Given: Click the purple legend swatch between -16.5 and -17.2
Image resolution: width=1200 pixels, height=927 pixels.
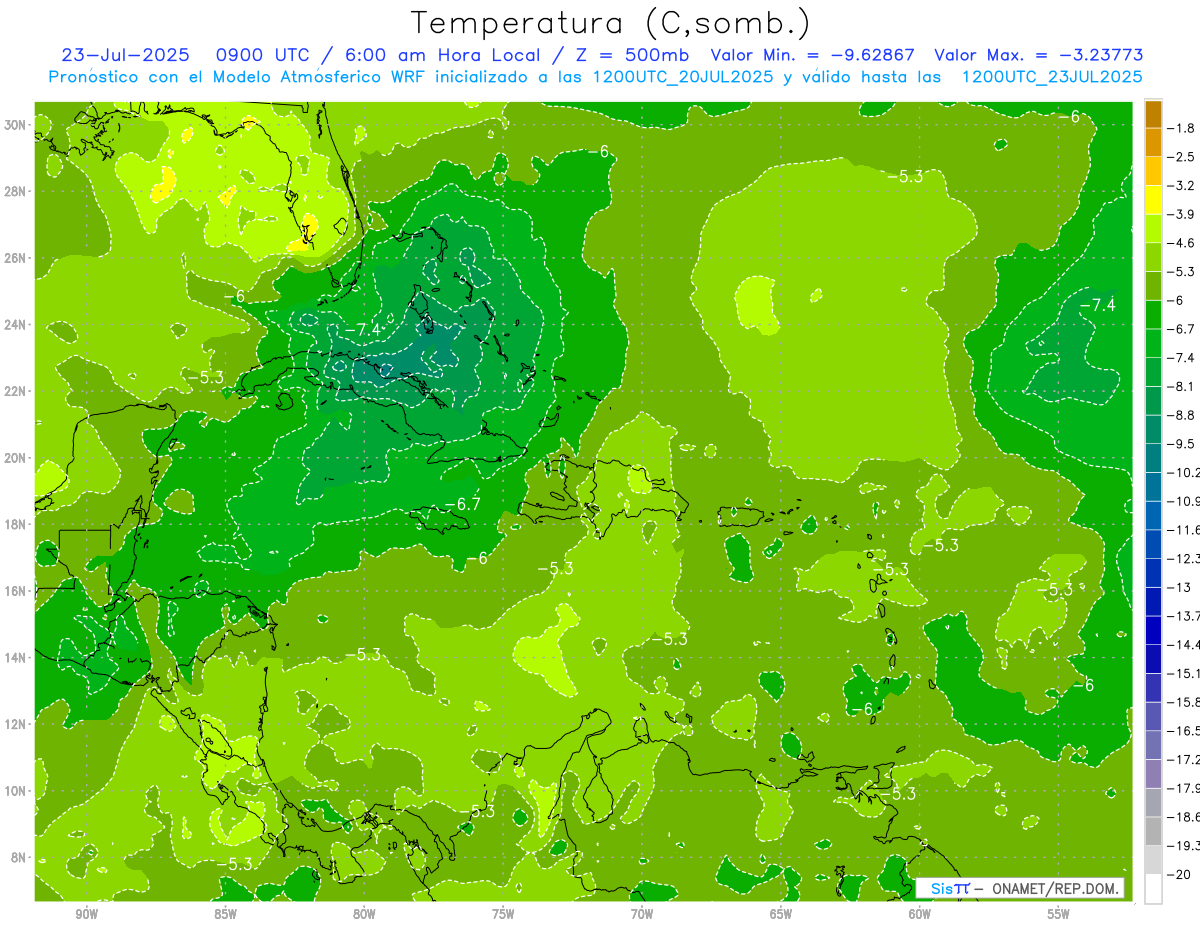Looking at the screenshot, I should 1153,745.
